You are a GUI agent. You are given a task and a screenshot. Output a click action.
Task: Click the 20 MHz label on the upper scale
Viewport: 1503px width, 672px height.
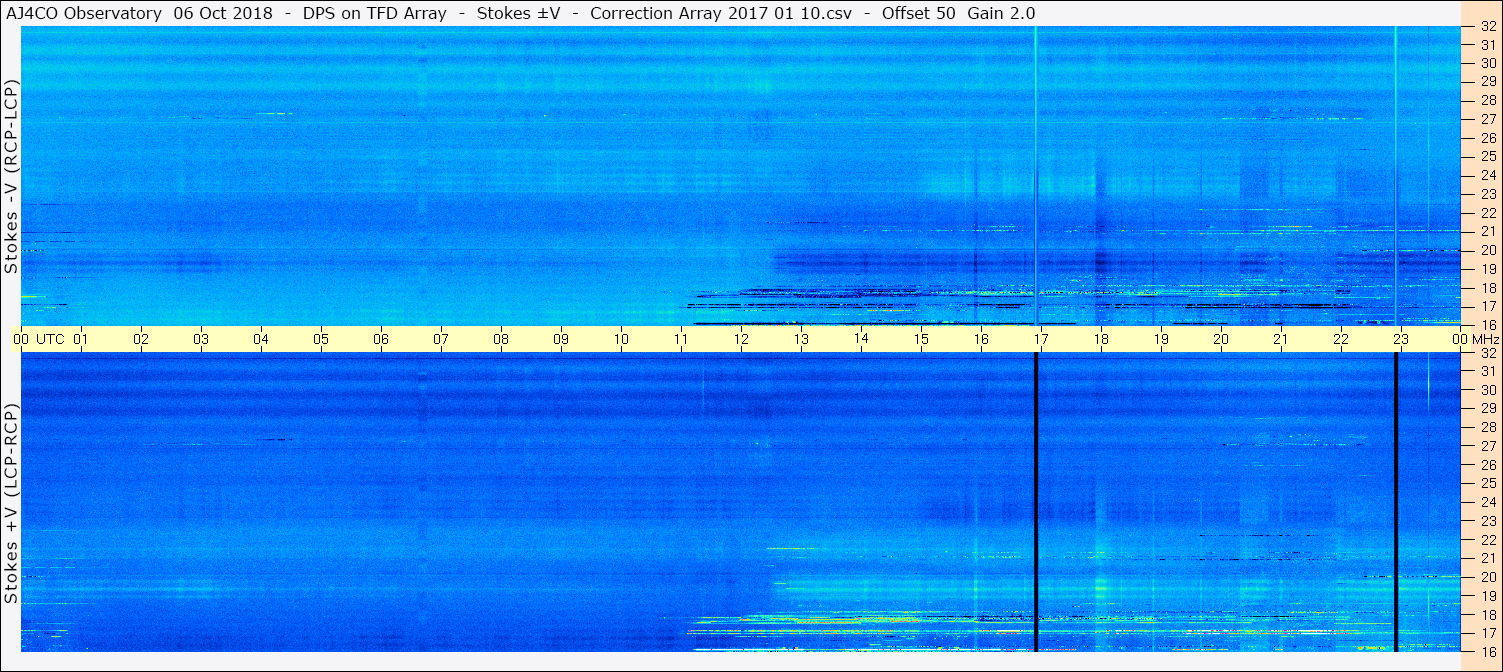(1488, 250)
